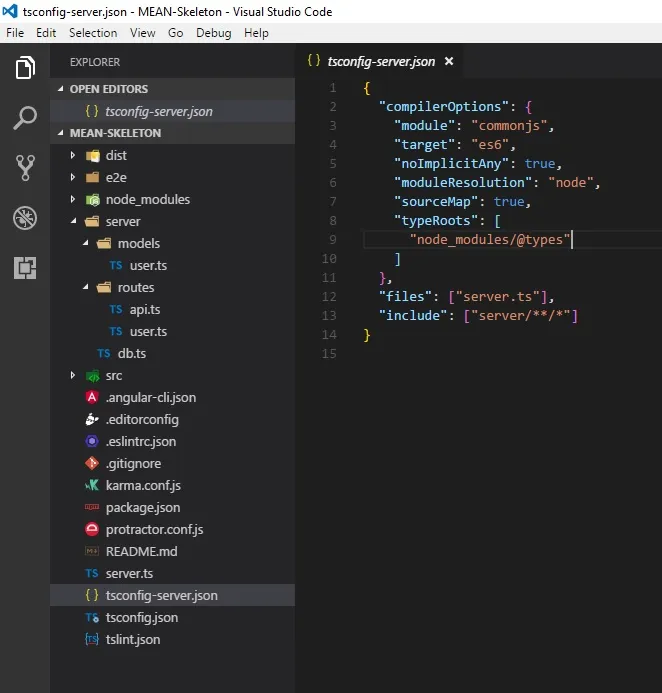Open user.ts in the routes folder

pyautogui.click(x=172, y=331)
